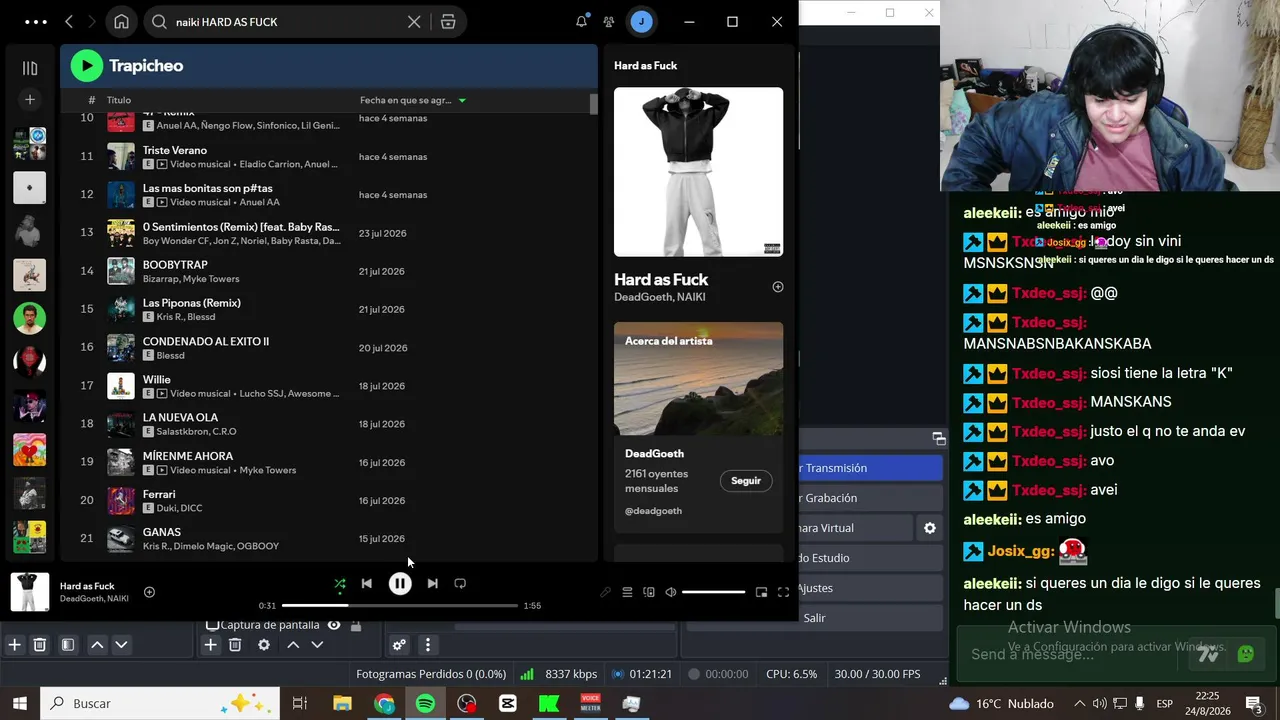Open OBS virtual camera settings gear
The image size is (1280, 720).
pos(930,528)
